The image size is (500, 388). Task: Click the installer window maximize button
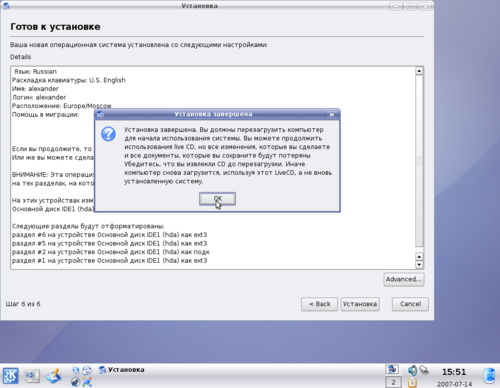click(x=410, y=6)
